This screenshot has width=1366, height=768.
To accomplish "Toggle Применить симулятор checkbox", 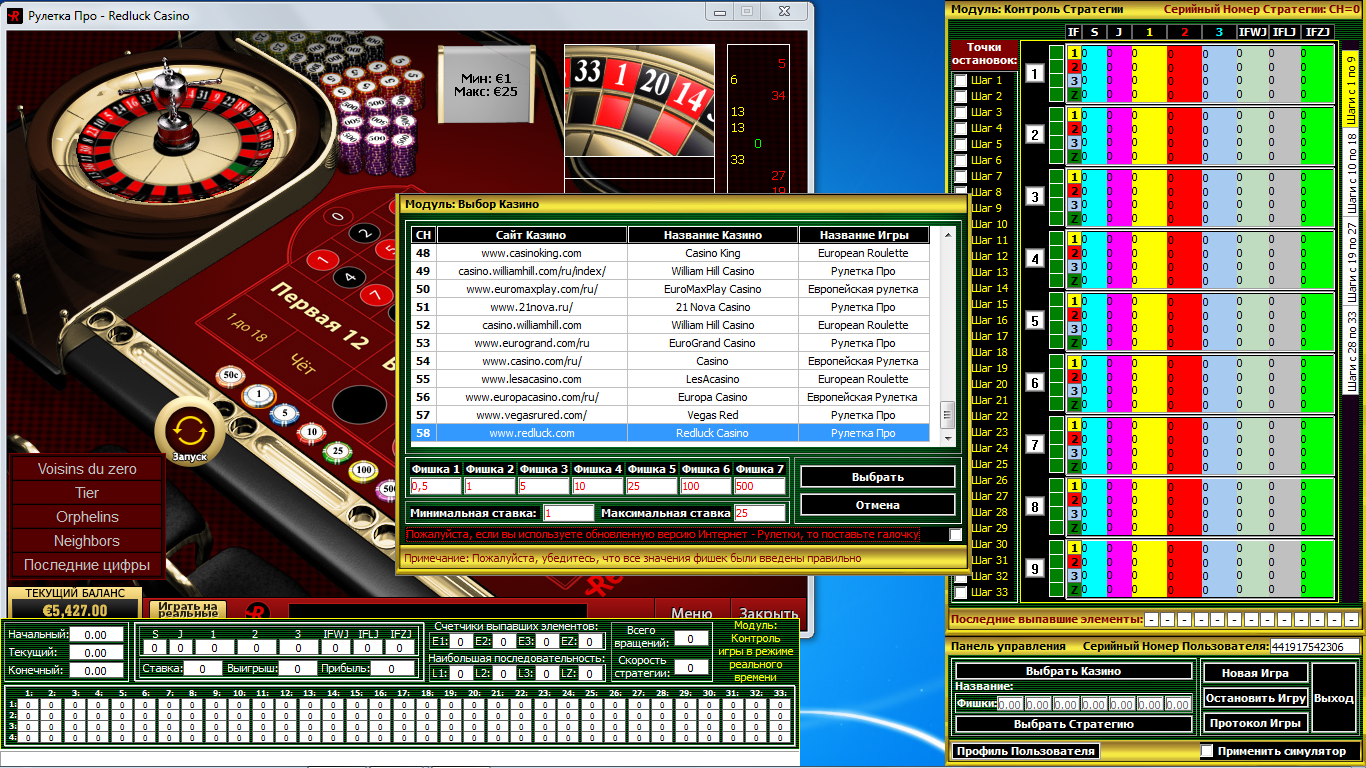I will [x=1207, y=751].
